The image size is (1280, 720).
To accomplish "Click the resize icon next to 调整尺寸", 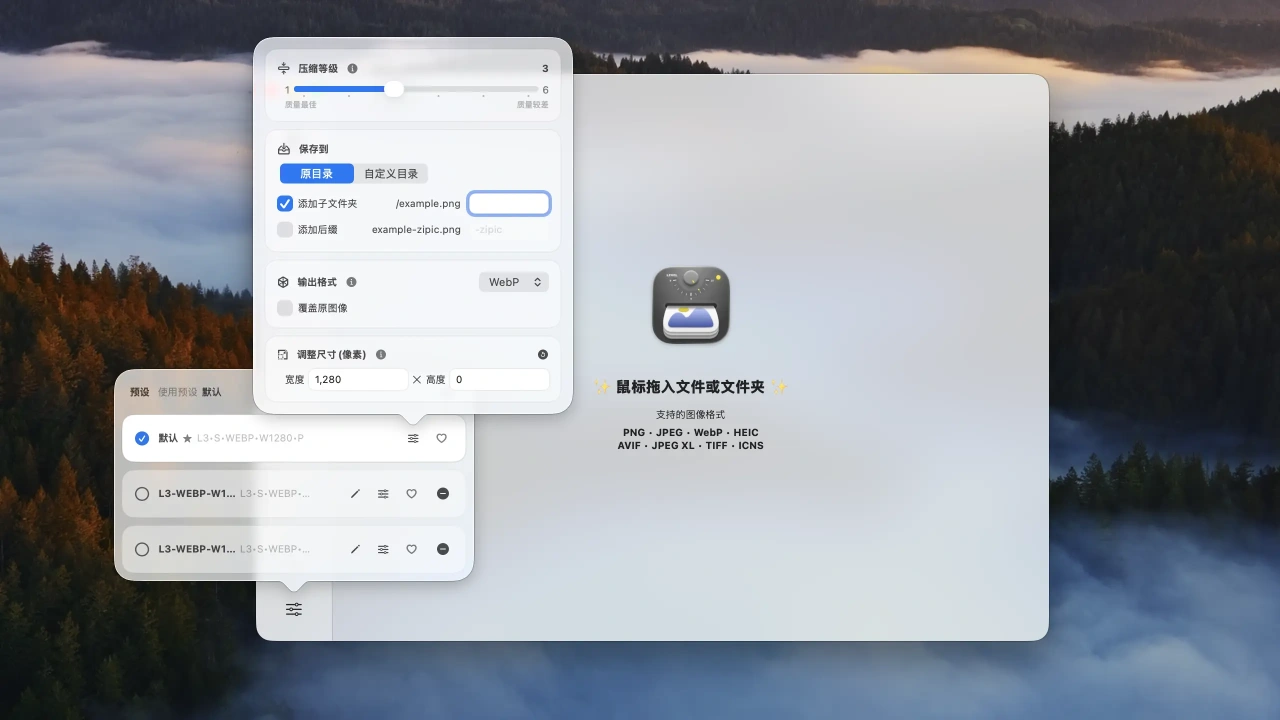I will coord(284,353).
